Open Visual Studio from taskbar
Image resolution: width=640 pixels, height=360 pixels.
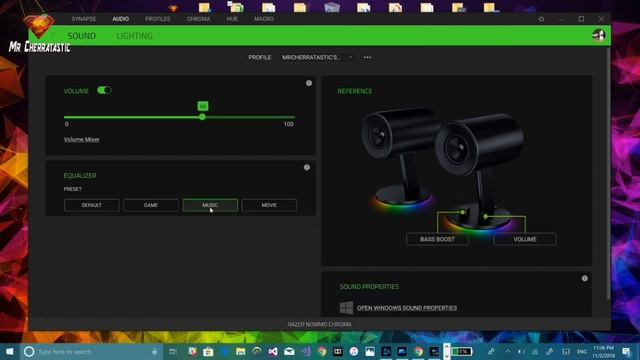tap(273, 351)
